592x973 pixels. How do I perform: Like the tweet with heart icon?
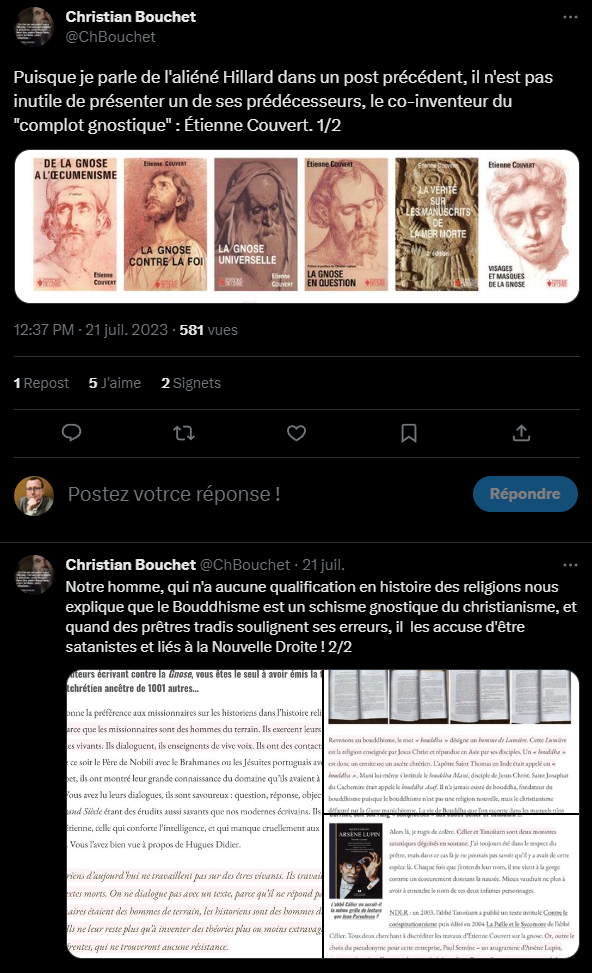coord(296,433)
